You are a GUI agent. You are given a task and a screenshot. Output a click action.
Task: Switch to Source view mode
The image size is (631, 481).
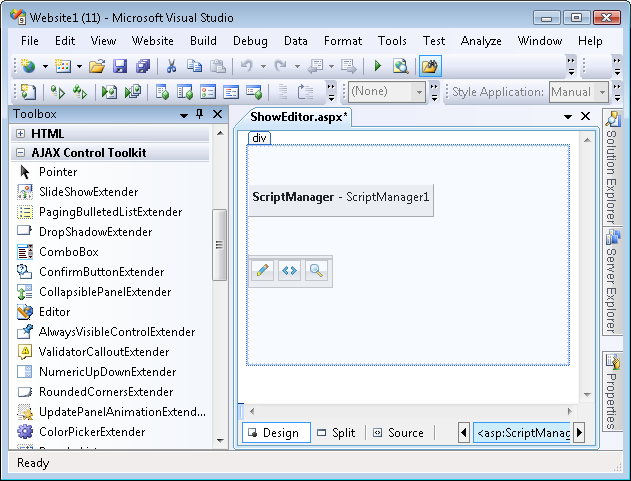pyautogui.click(x=397, y=433)
